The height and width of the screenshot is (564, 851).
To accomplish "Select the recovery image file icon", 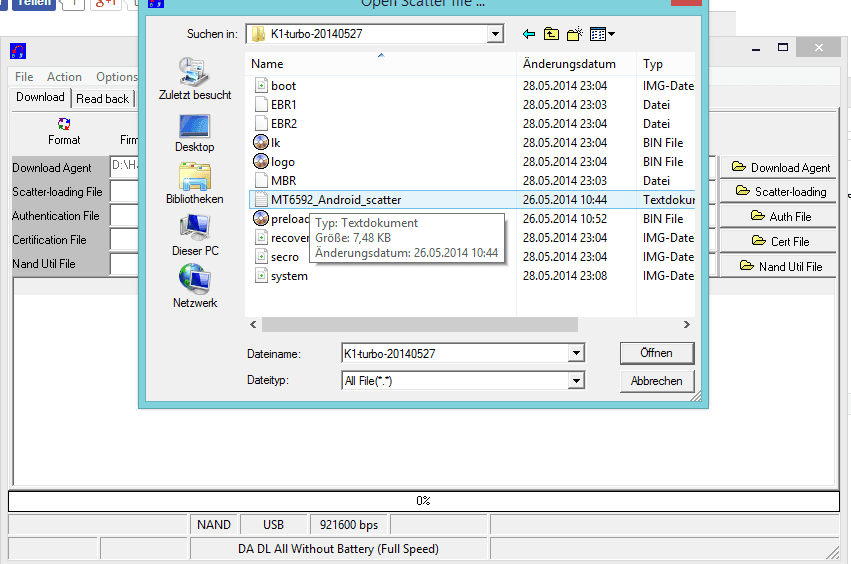I will 261,237.
